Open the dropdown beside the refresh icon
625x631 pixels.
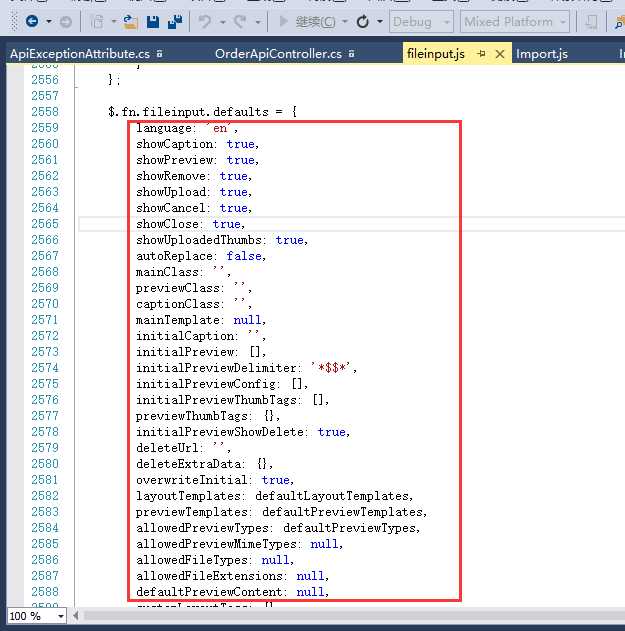pyautogui.click(x=380, y=21)
